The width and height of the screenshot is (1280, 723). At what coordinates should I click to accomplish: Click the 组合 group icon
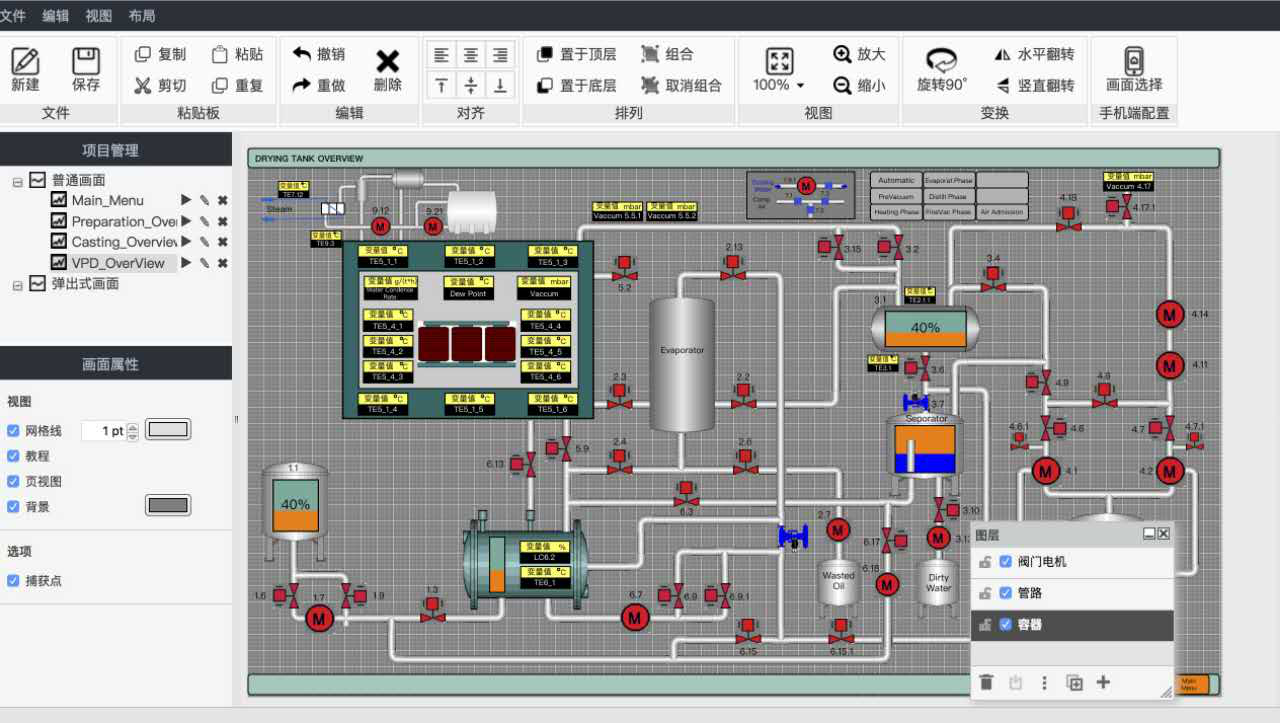[650, 54]
